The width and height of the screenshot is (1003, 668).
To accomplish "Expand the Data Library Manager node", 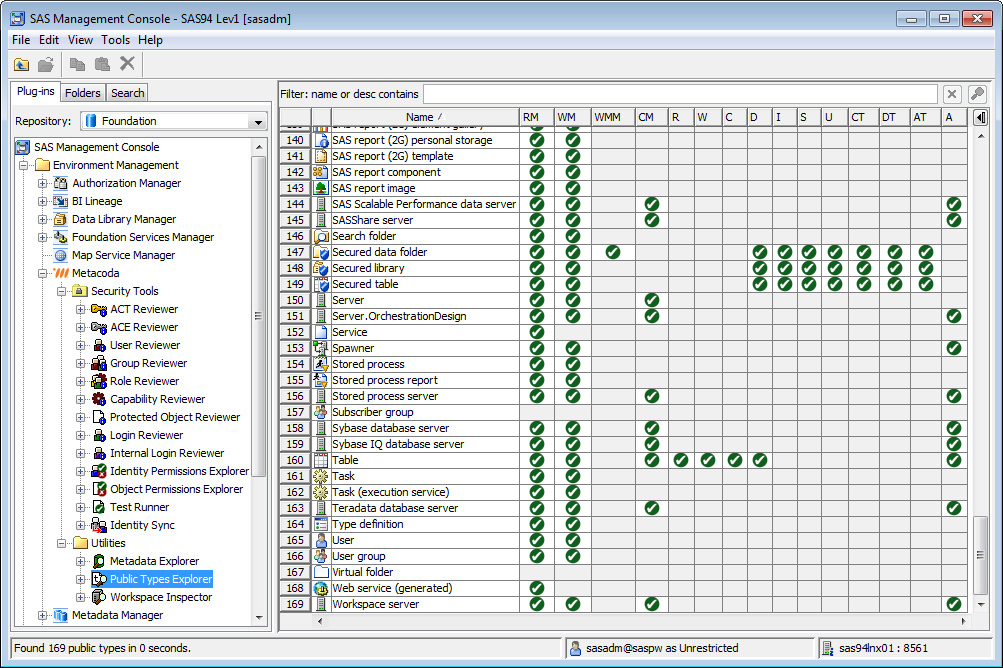I will pyautogui.click(x=42, y=219).
